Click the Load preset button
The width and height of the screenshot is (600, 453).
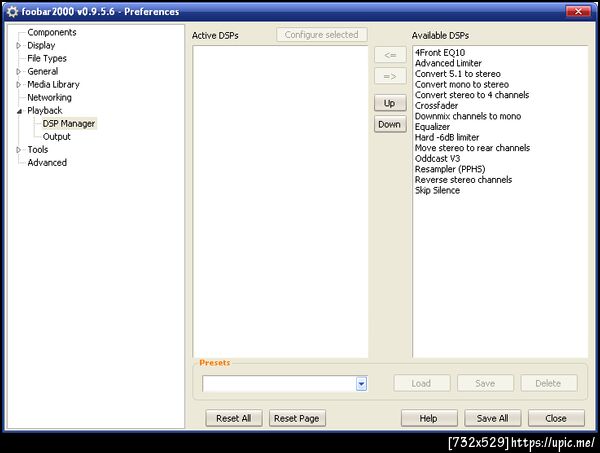tap(422, 383)
